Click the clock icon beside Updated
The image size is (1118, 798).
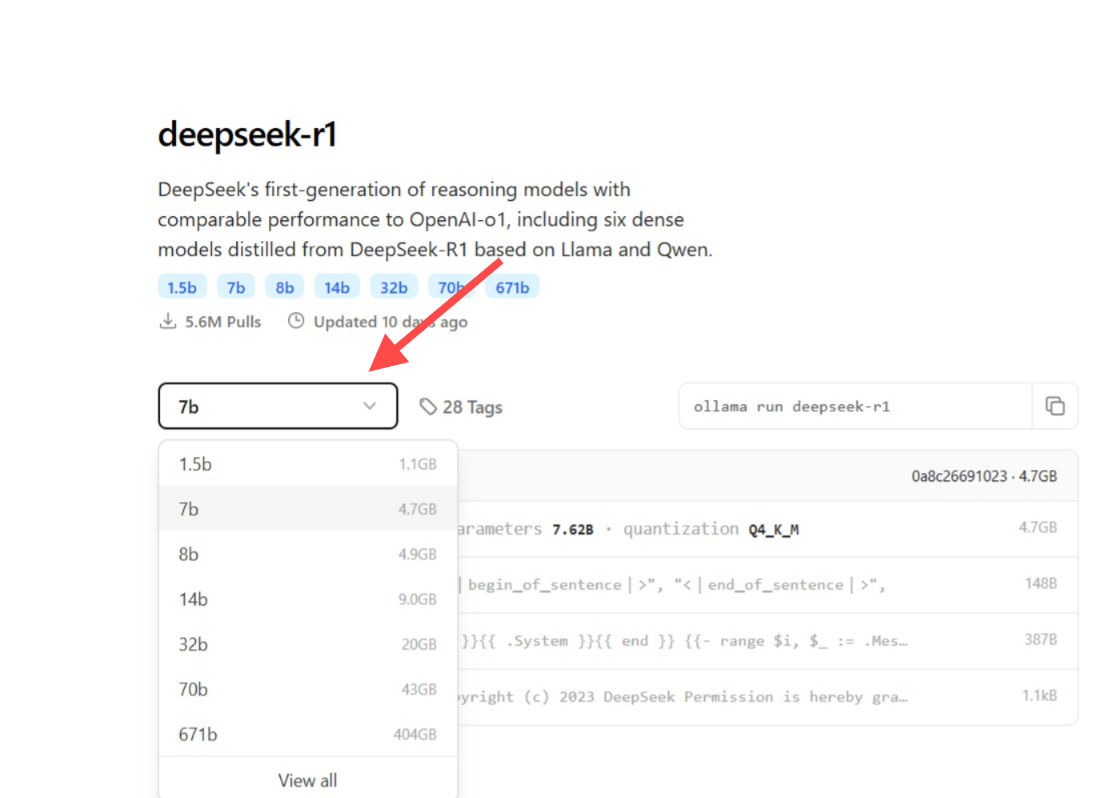[x=296, y=321]
